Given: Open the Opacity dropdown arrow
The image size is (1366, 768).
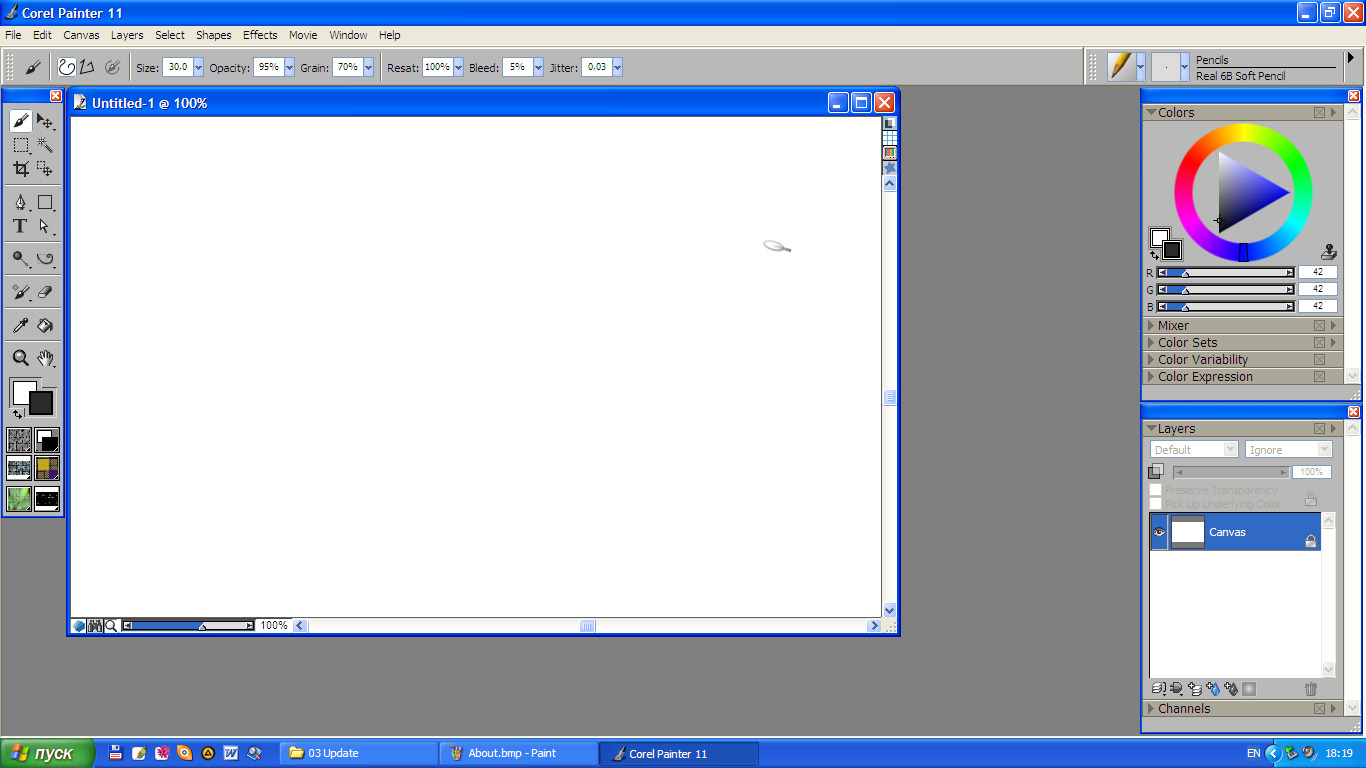Looking at the screenshot, I should point(289,67).
